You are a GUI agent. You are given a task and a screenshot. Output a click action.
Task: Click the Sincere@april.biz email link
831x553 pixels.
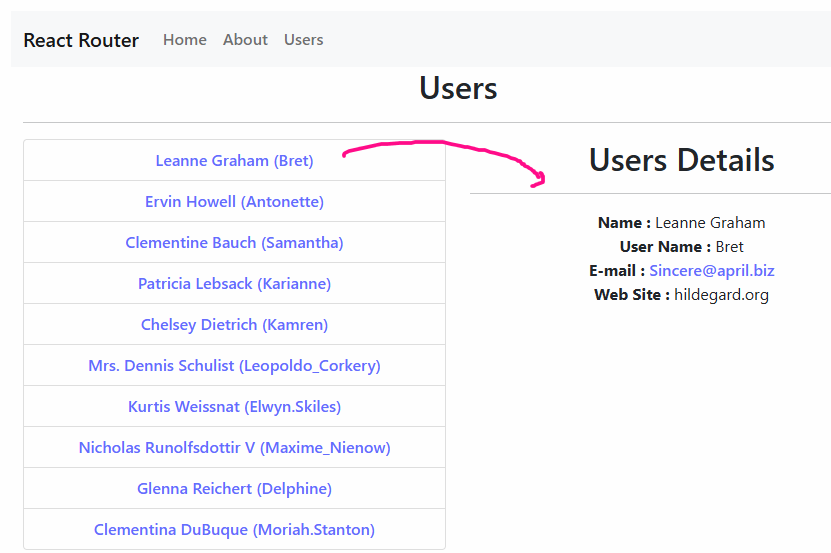(711, 271)
